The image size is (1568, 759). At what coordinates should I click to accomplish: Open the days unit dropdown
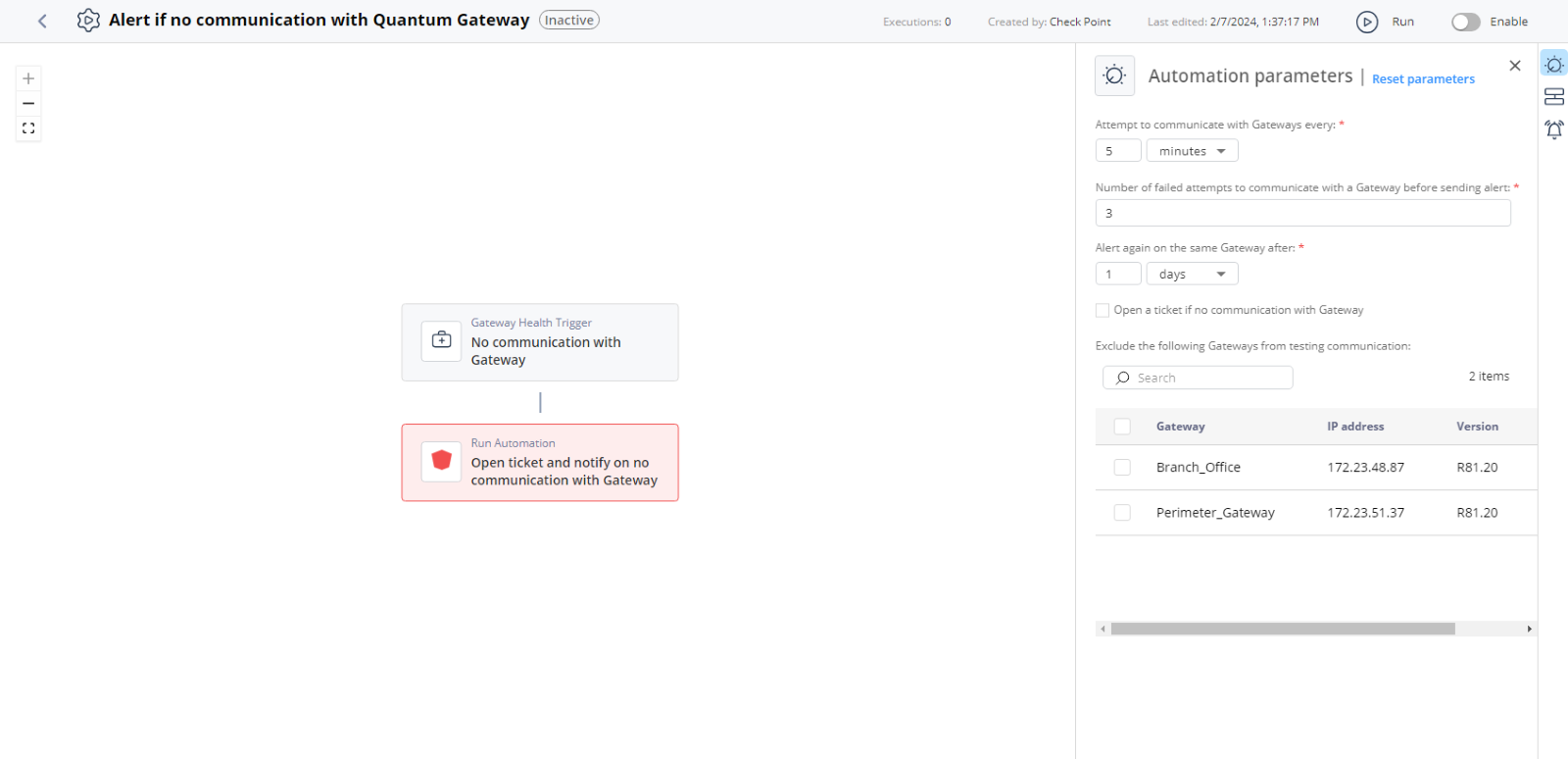click(1192, 275)
